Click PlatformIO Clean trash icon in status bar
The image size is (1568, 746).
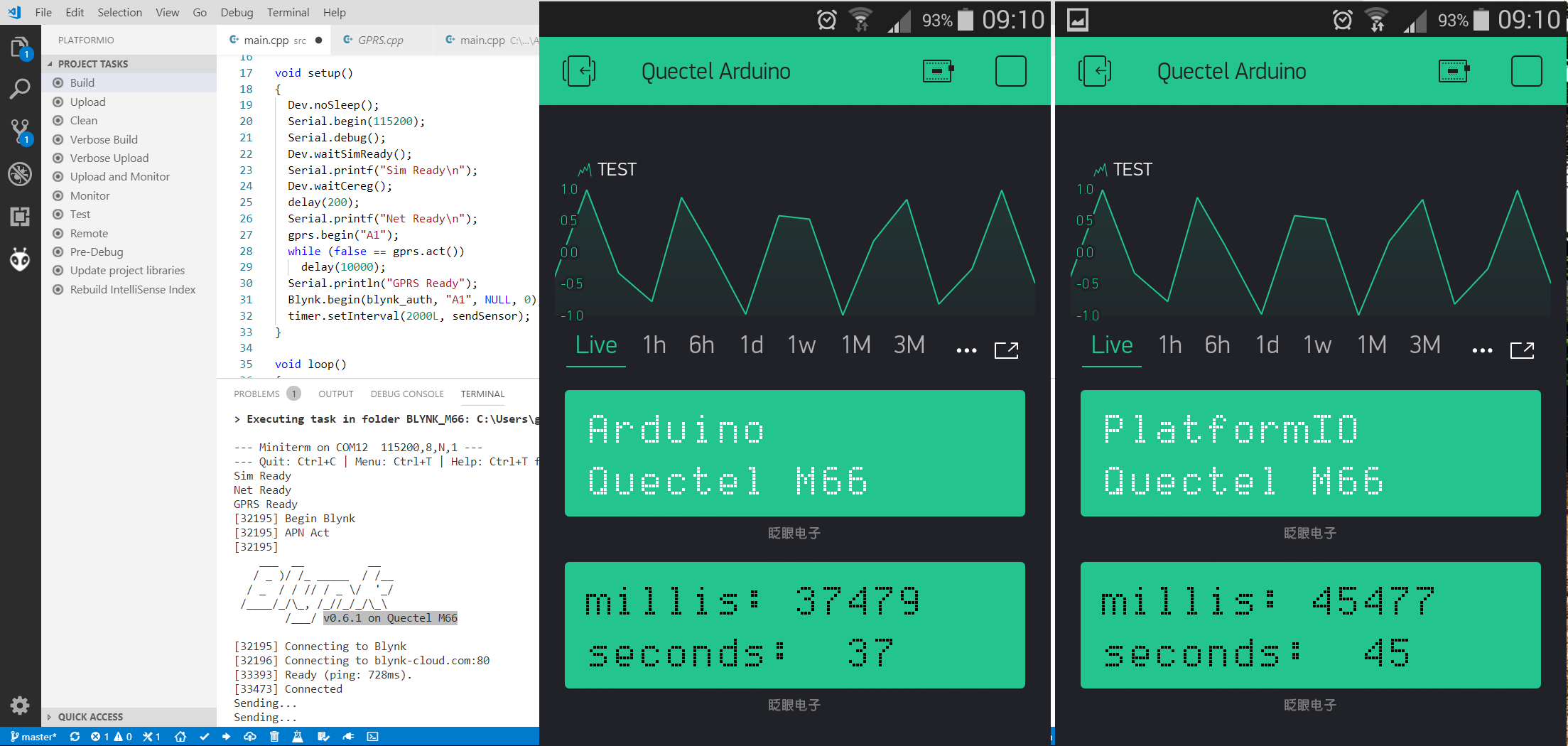click(274, 737)
